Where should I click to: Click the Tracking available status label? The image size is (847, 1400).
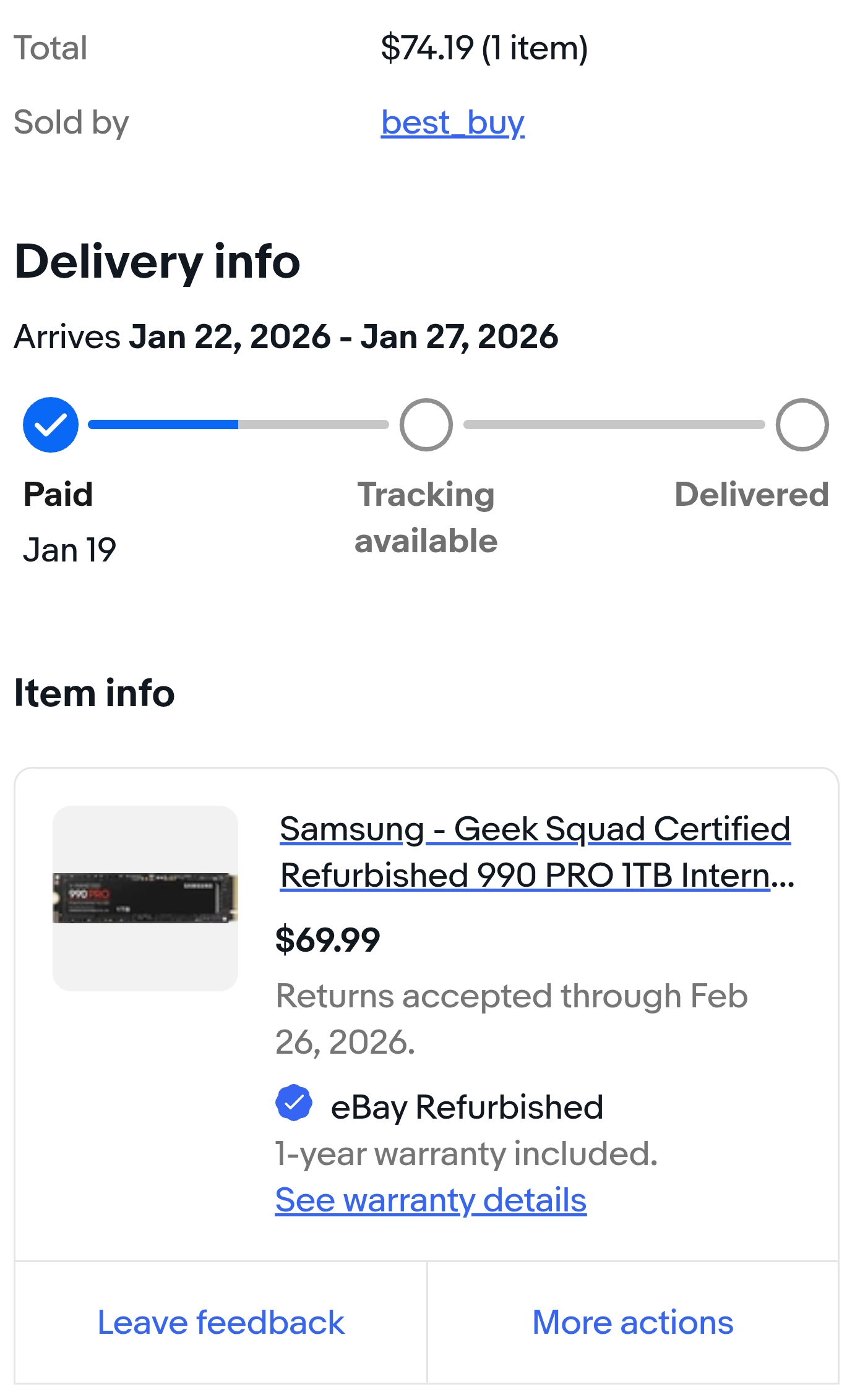[x=426, y=518]
